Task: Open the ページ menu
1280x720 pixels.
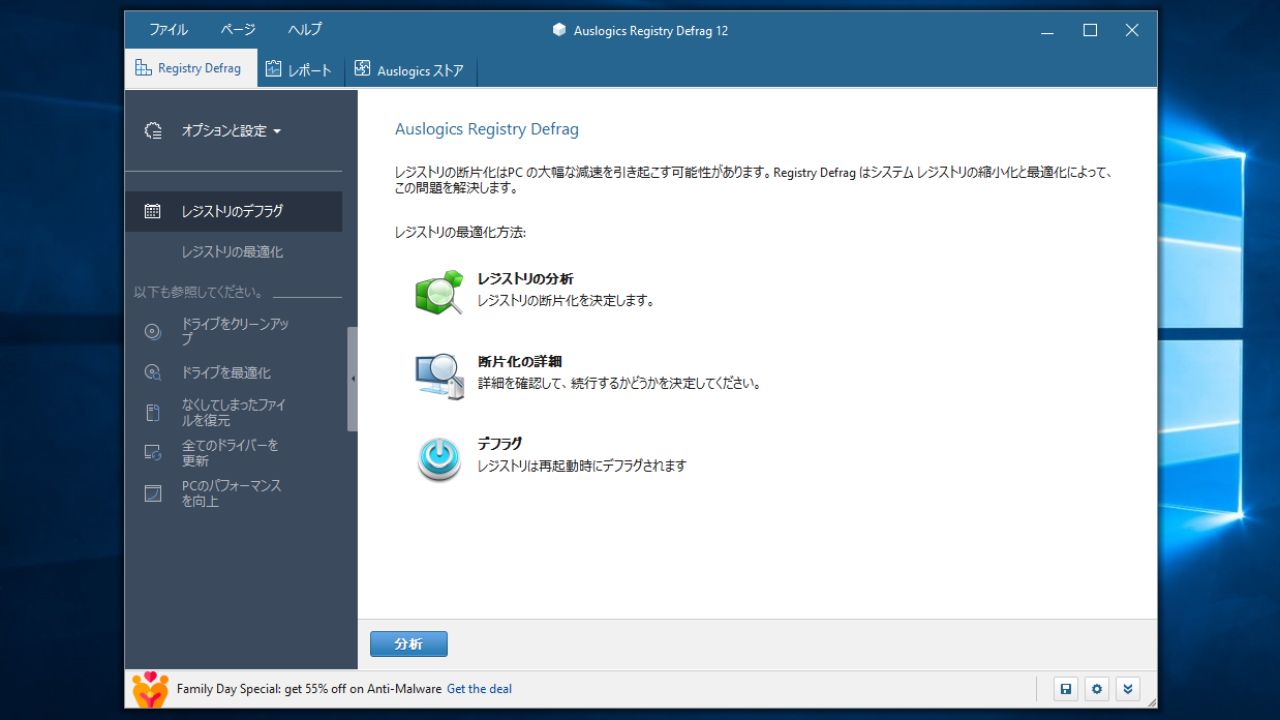Action: pos(238,30)
